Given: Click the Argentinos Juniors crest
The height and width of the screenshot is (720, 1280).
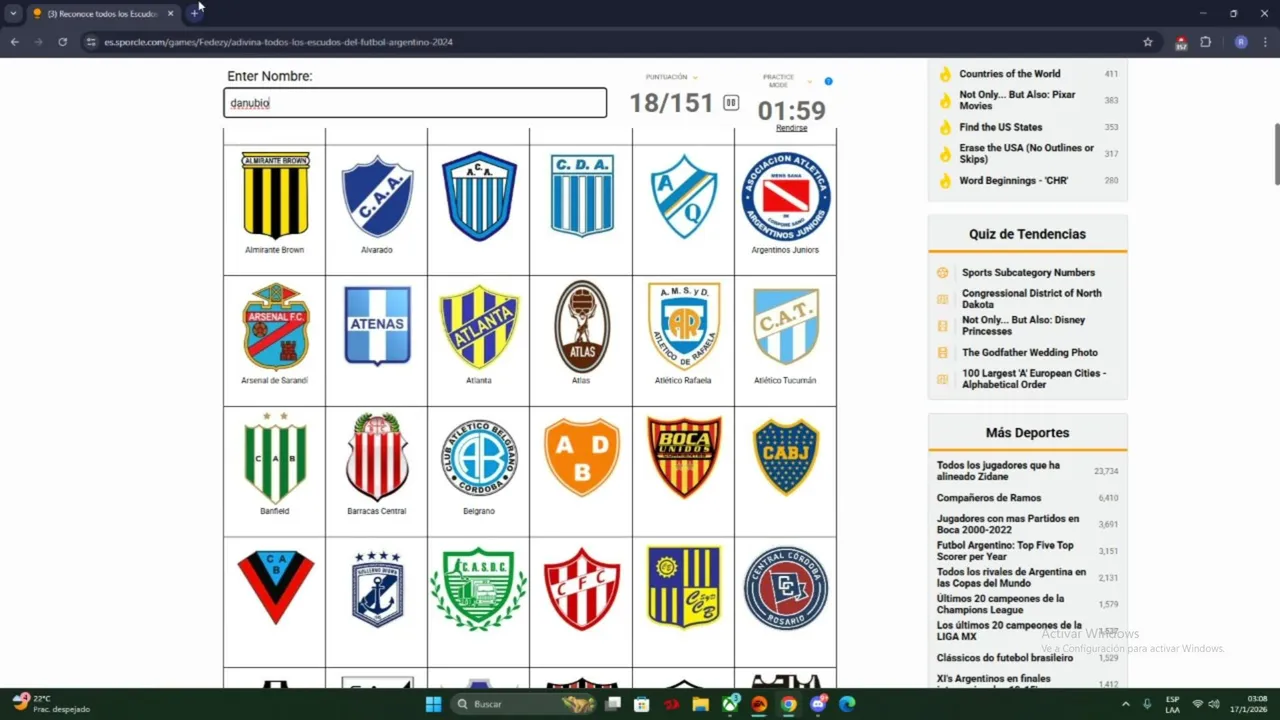Looking at the screenshot, I should [x=785, y=196].
